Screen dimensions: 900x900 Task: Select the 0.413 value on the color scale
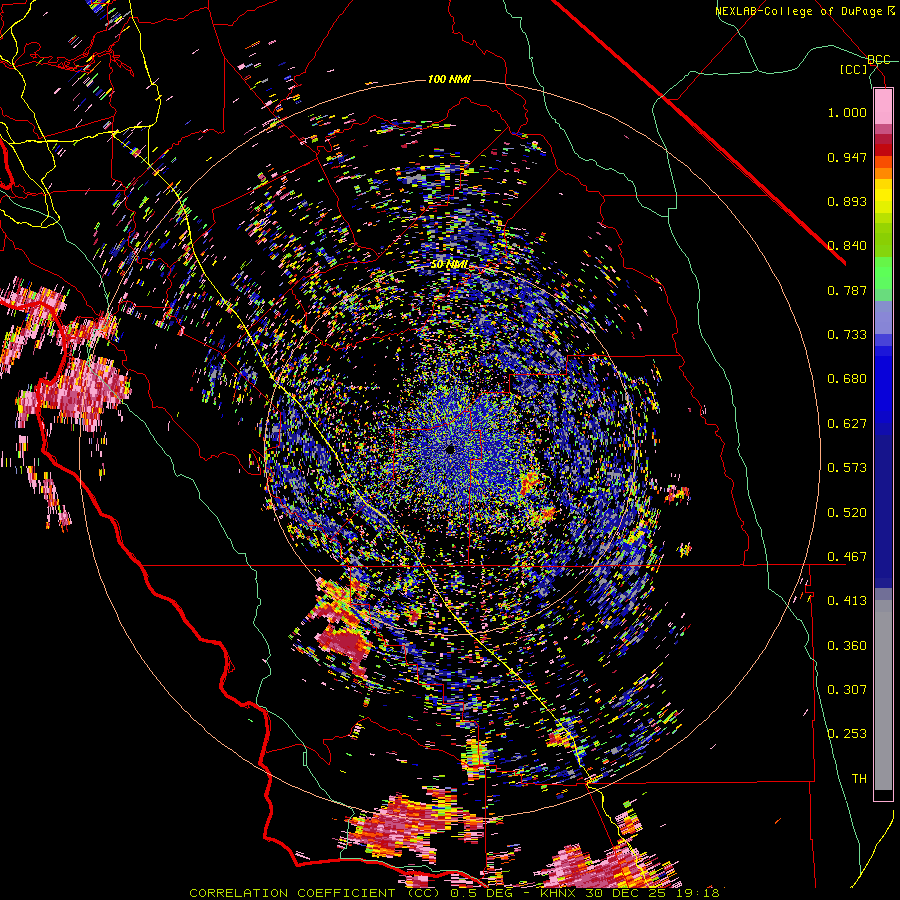pyautogui.click(x=847, y=601)
